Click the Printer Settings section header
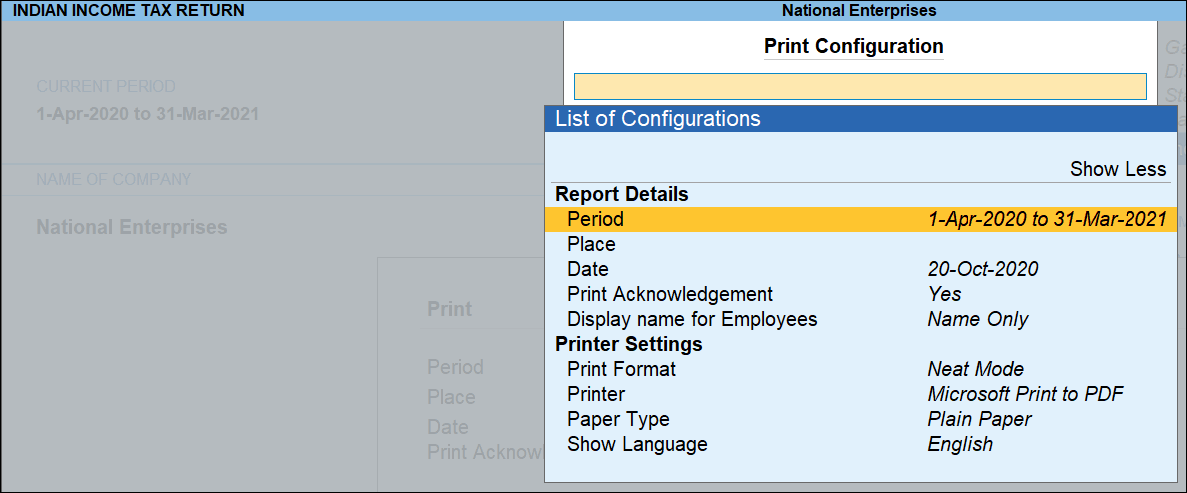The width and height of the screenshot is (1187, 493). click(628, 344)
